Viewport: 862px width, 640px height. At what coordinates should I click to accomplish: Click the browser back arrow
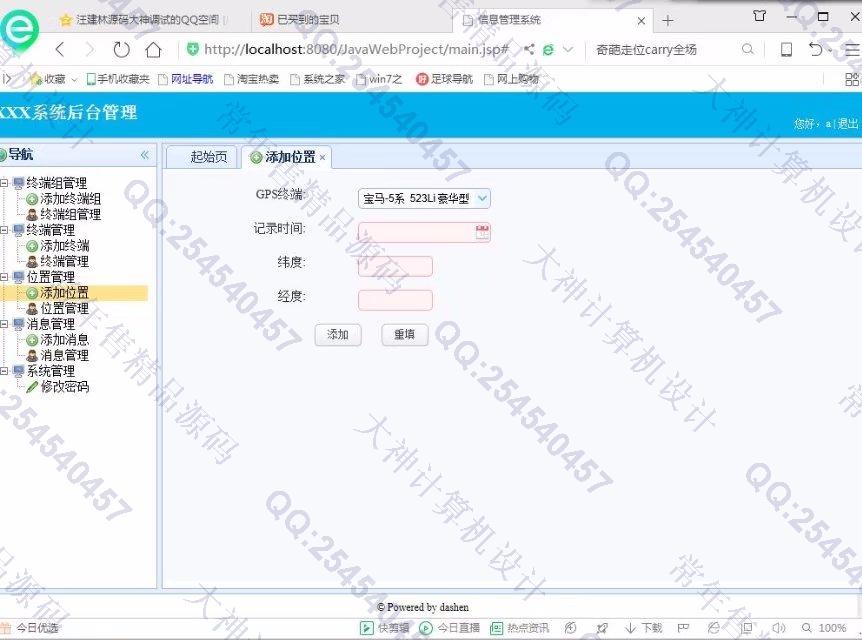(x=60, y=49)
